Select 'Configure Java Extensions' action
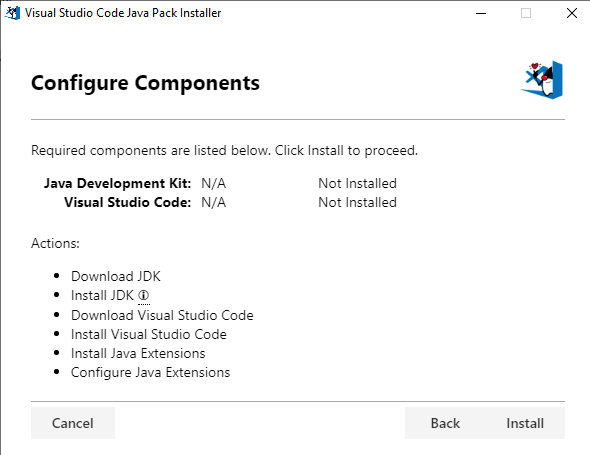 point(150,373)
